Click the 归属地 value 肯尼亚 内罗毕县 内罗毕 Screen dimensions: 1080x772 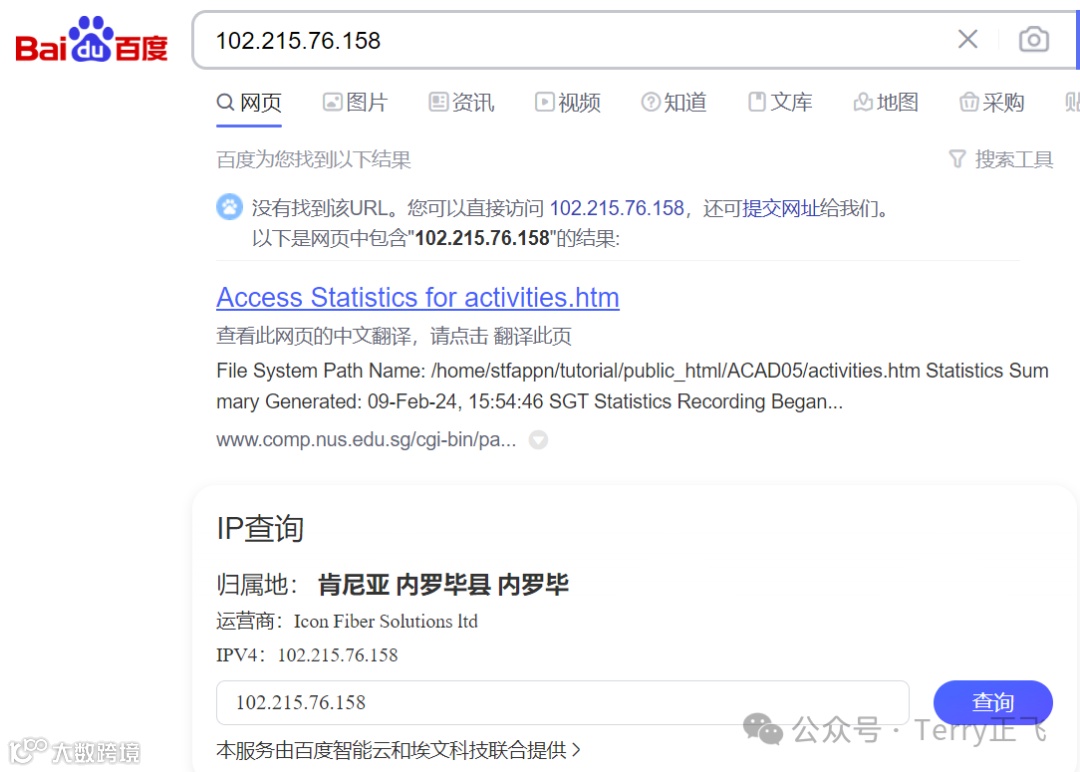click(443, 585)
